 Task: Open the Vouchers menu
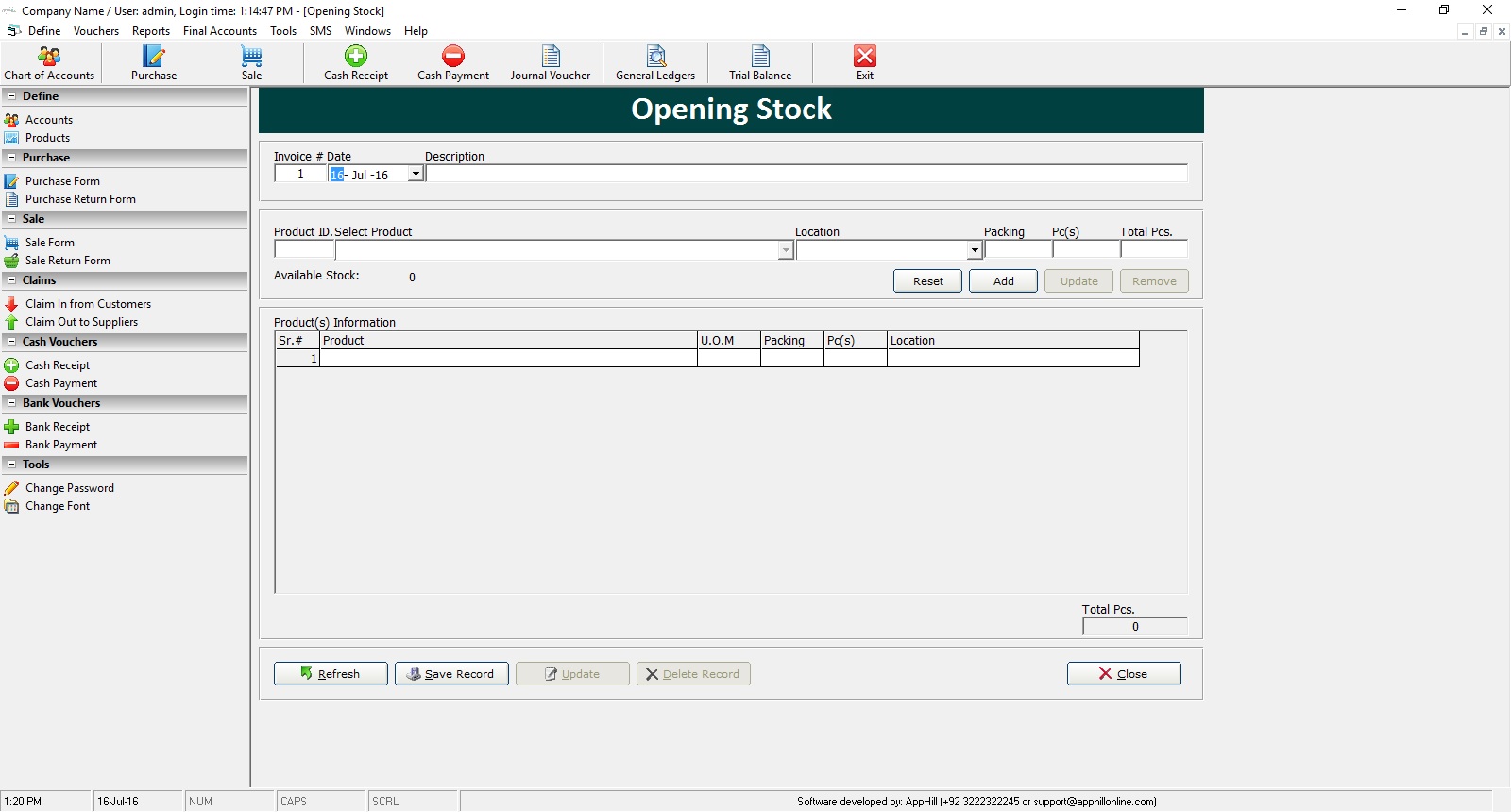(96, 31)
